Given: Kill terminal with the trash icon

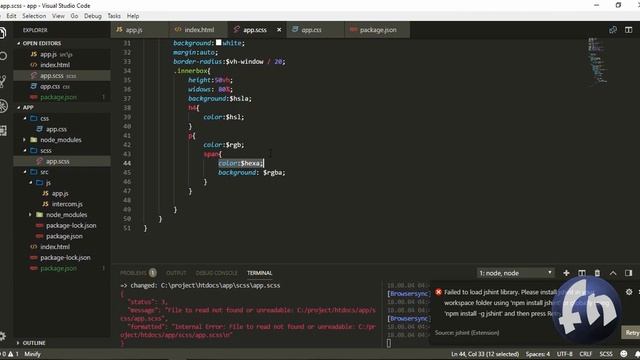Looking at the screenshot, I should pos(597,273).
